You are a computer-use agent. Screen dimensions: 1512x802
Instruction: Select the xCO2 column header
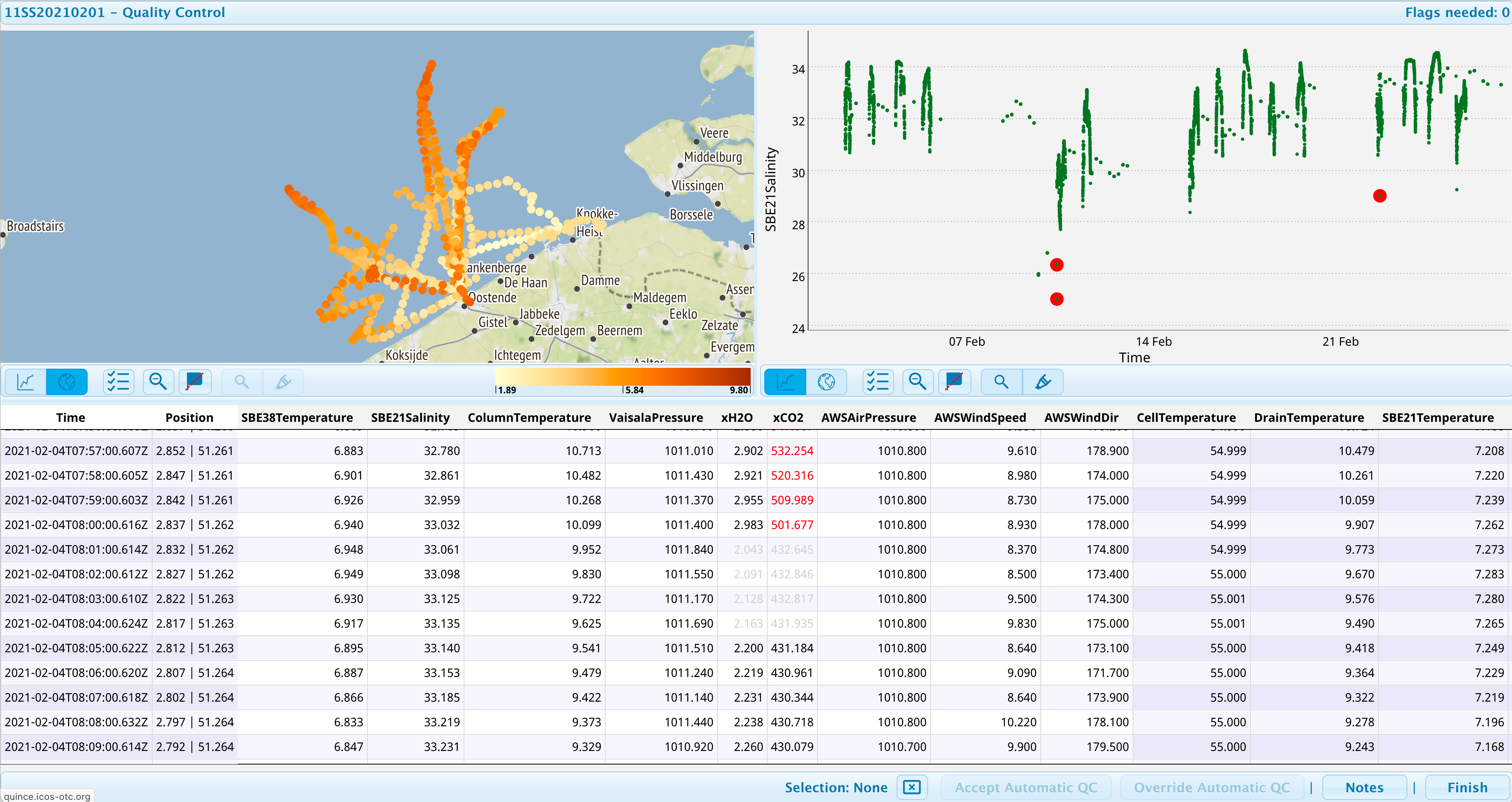tap(788, 417)
